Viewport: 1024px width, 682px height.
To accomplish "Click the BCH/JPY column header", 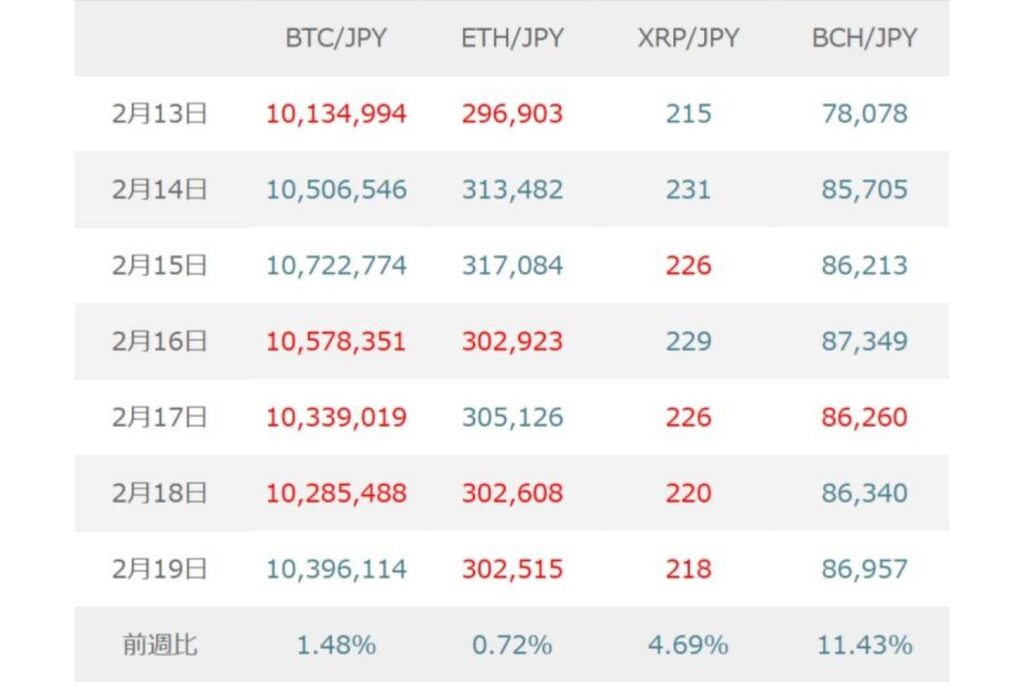I will coord(864,38).
